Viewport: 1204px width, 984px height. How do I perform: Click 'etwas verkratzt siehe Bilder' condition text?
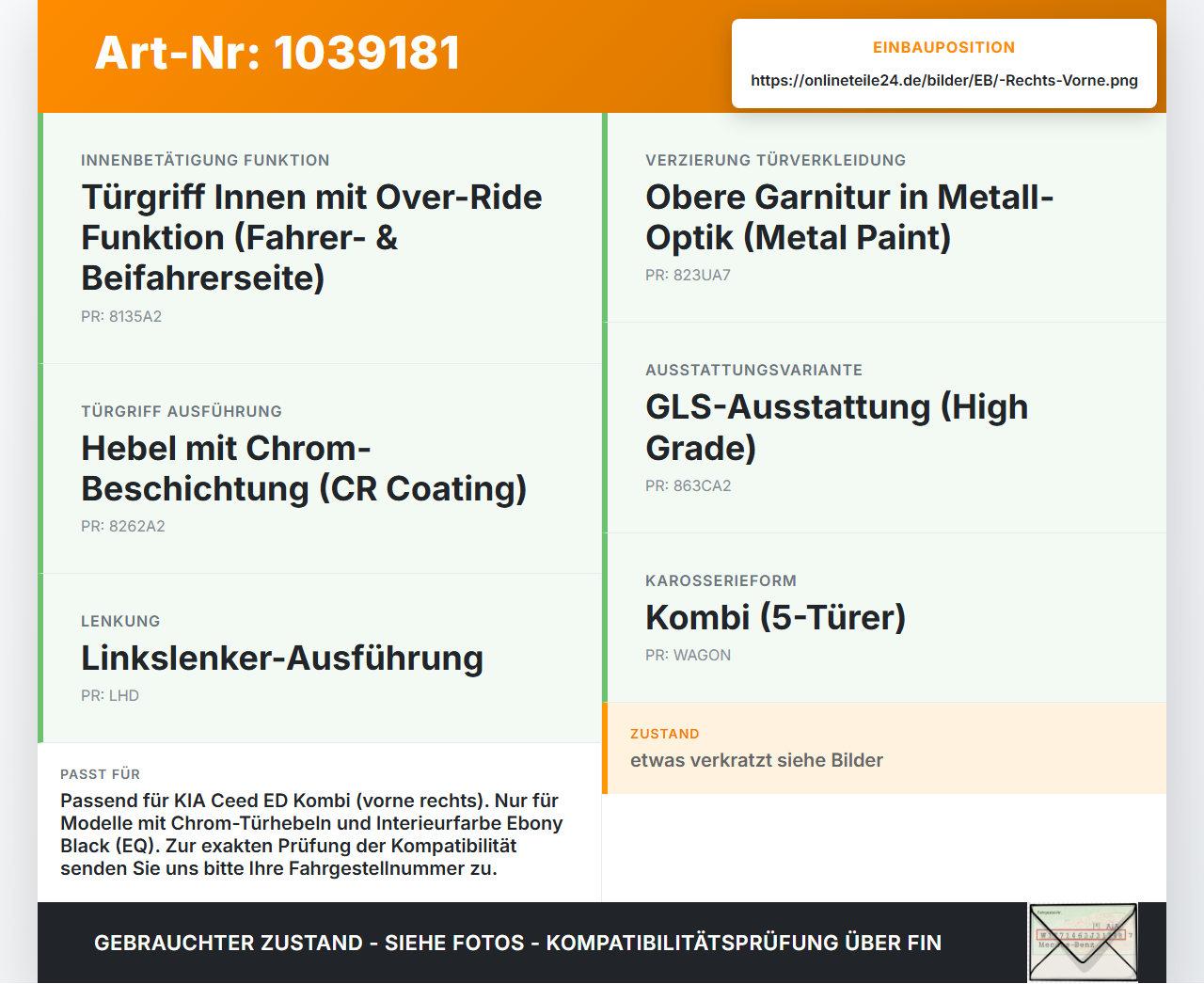coord(756,760)
